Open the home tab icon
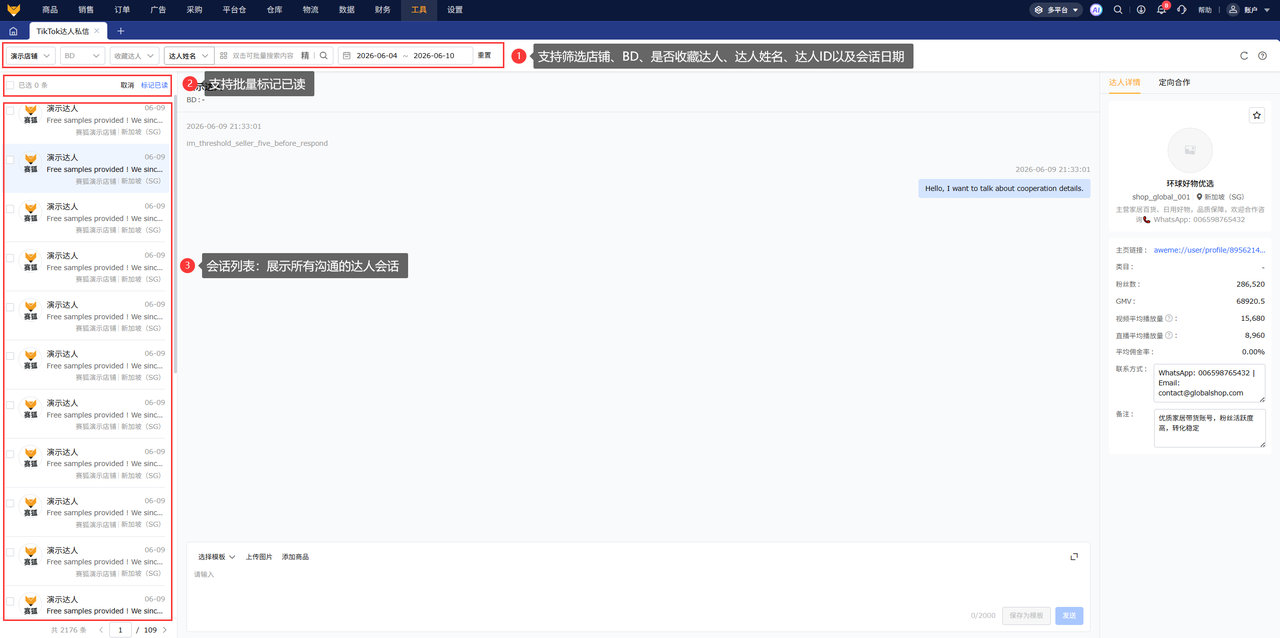The width and height of the screenshot is (1280, 638). tap(13, 31)
